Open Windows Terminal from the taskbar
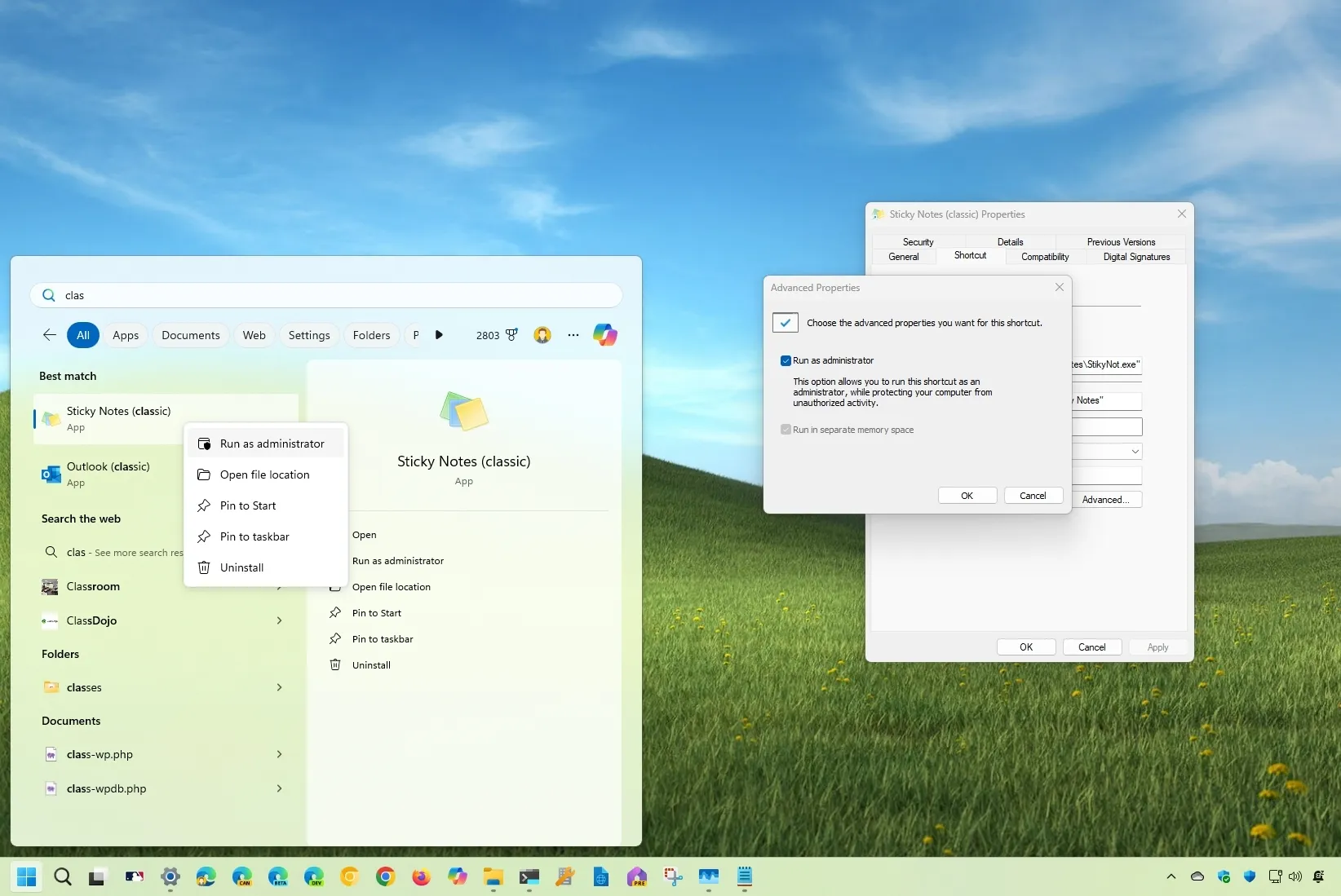Image resolution: width=1341 pixels, height=896 pixels. point(529,877)
